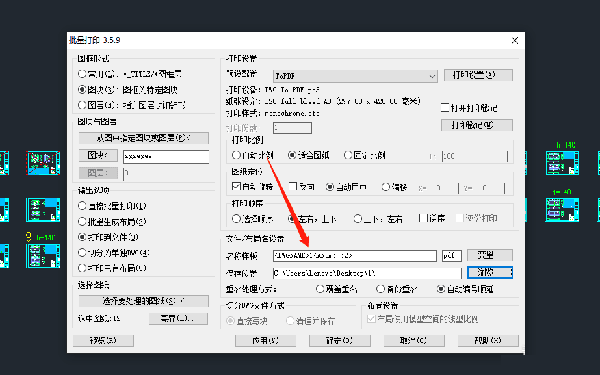Screen dimensions: 600x375
Task: Choose split into separate DWG option
Action: click(x=82, y=253)
